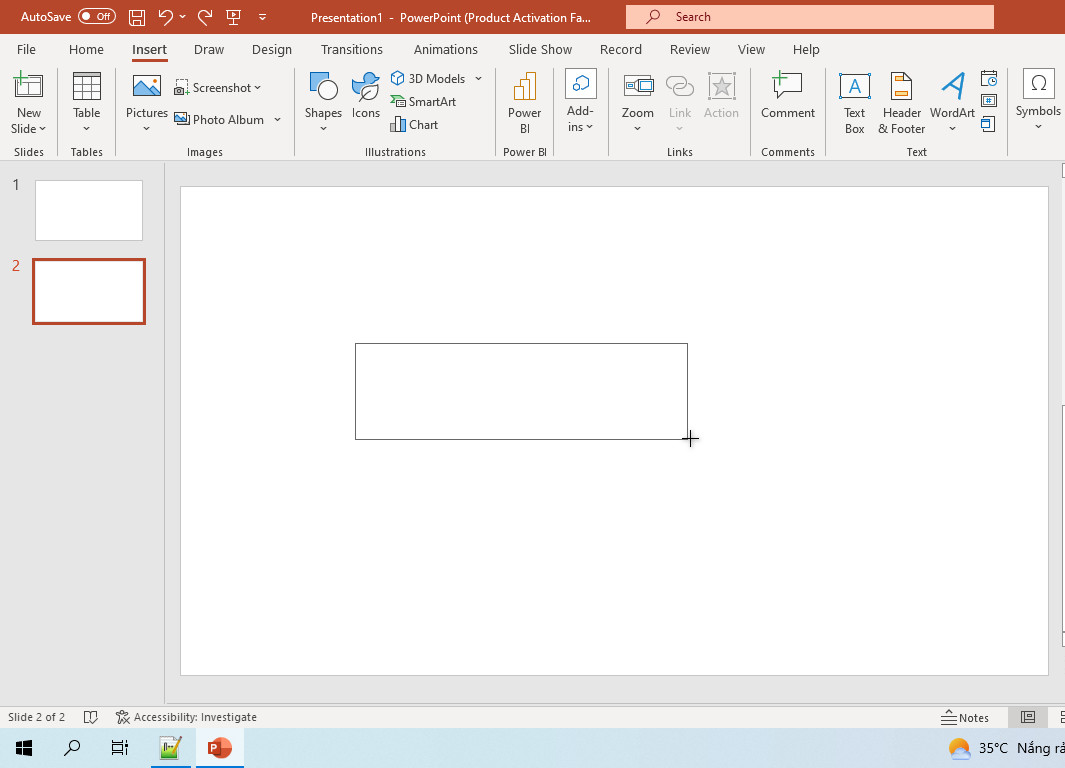Click the Search box in title bar

810,17
